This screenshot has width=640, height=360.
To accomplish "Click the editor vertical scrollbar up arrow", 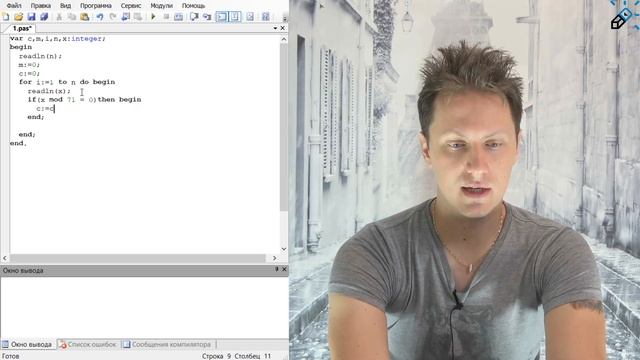I will [x=284, y=39].
